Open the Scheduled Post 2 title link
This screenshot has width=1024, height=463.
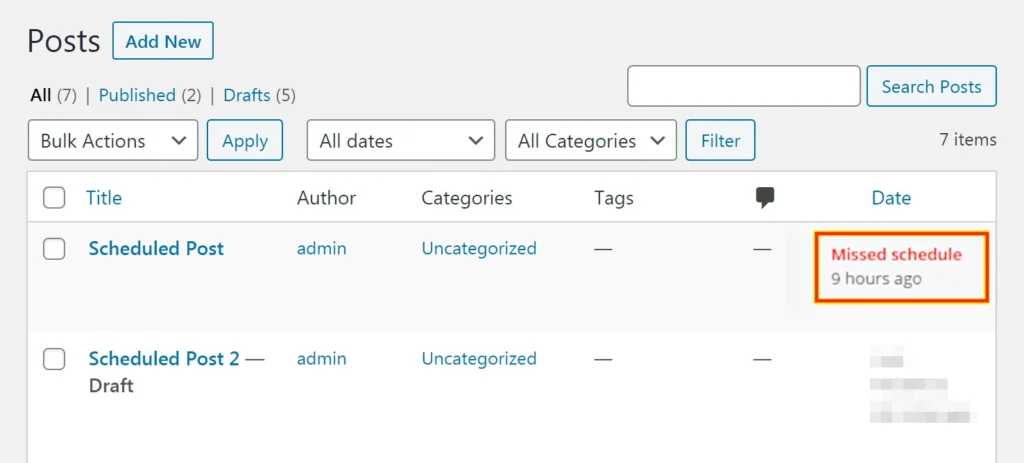(x=164, y=359)
